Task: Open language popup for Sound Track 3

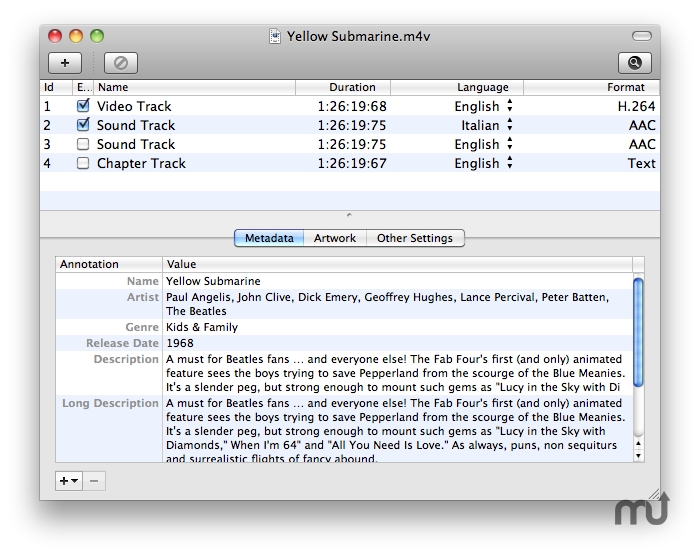Action: click(510, 144)
